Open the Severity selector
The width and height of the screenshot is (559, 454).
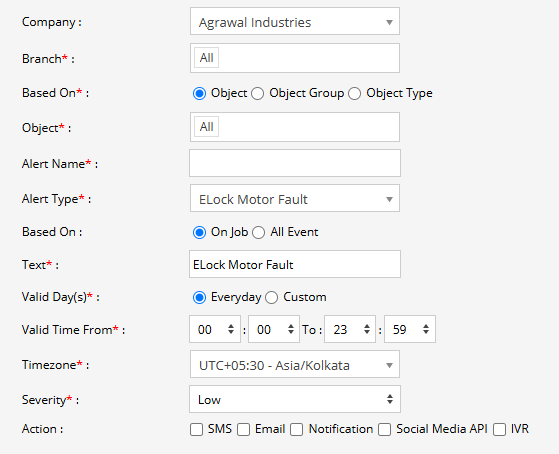294,399
